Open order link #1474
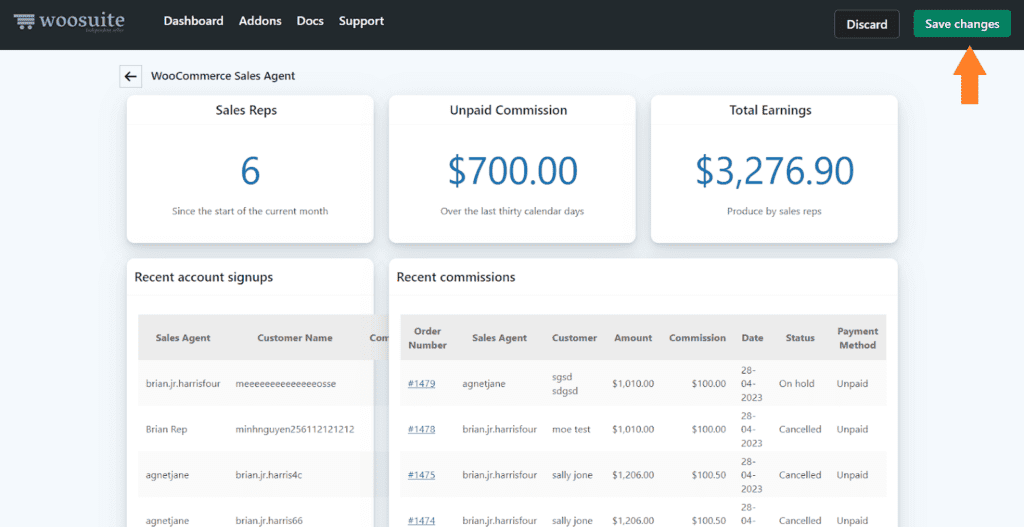 coord(421,520)
